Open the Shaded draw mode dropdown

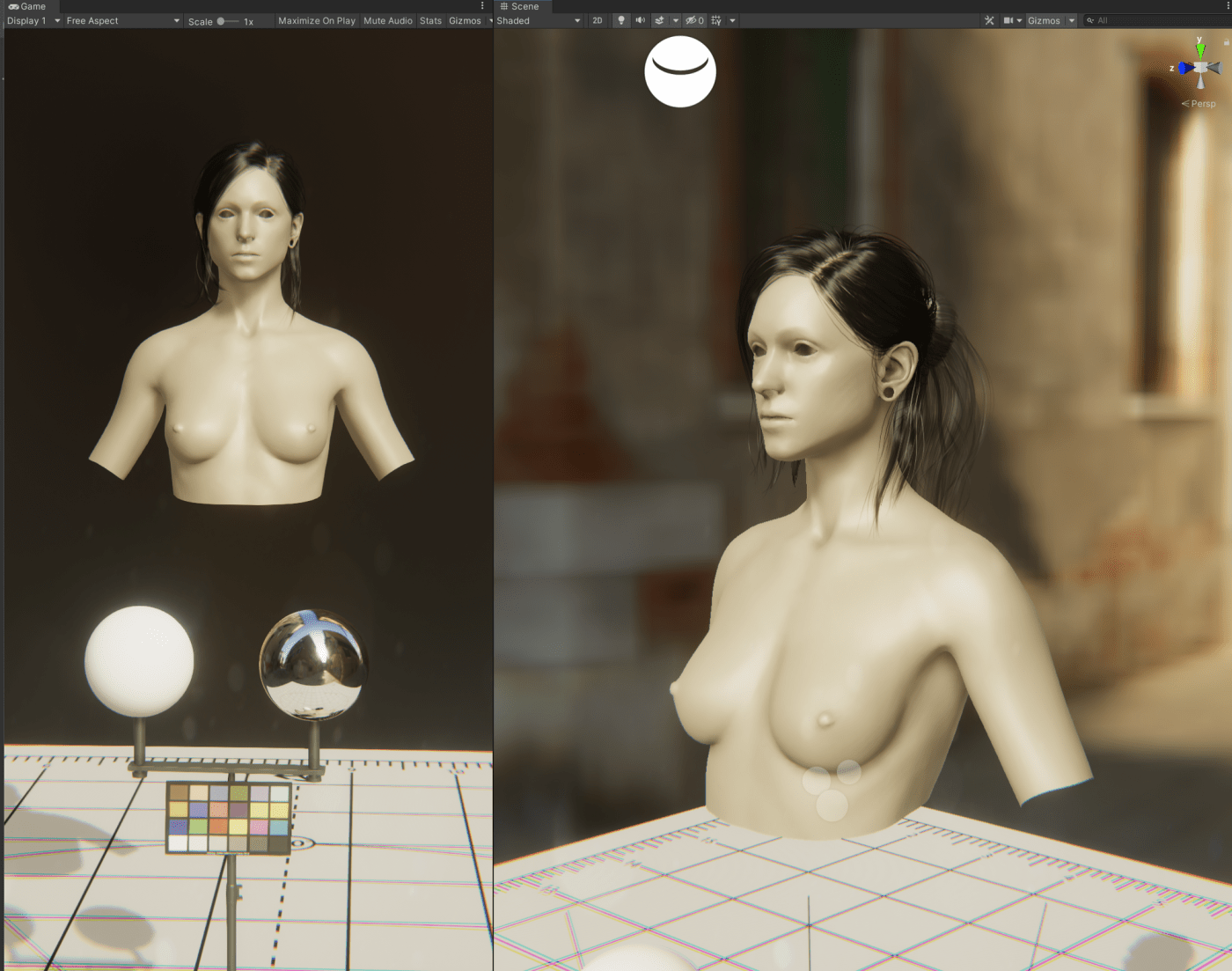pyautogui.click(x=539, y=20)
